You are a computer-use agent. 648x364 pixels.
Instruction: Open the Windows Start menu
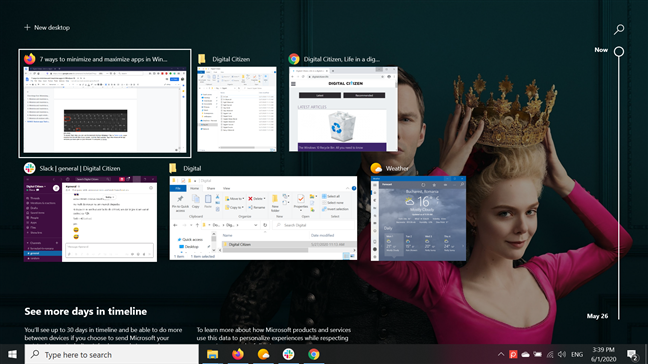click(x=12, y=354)
